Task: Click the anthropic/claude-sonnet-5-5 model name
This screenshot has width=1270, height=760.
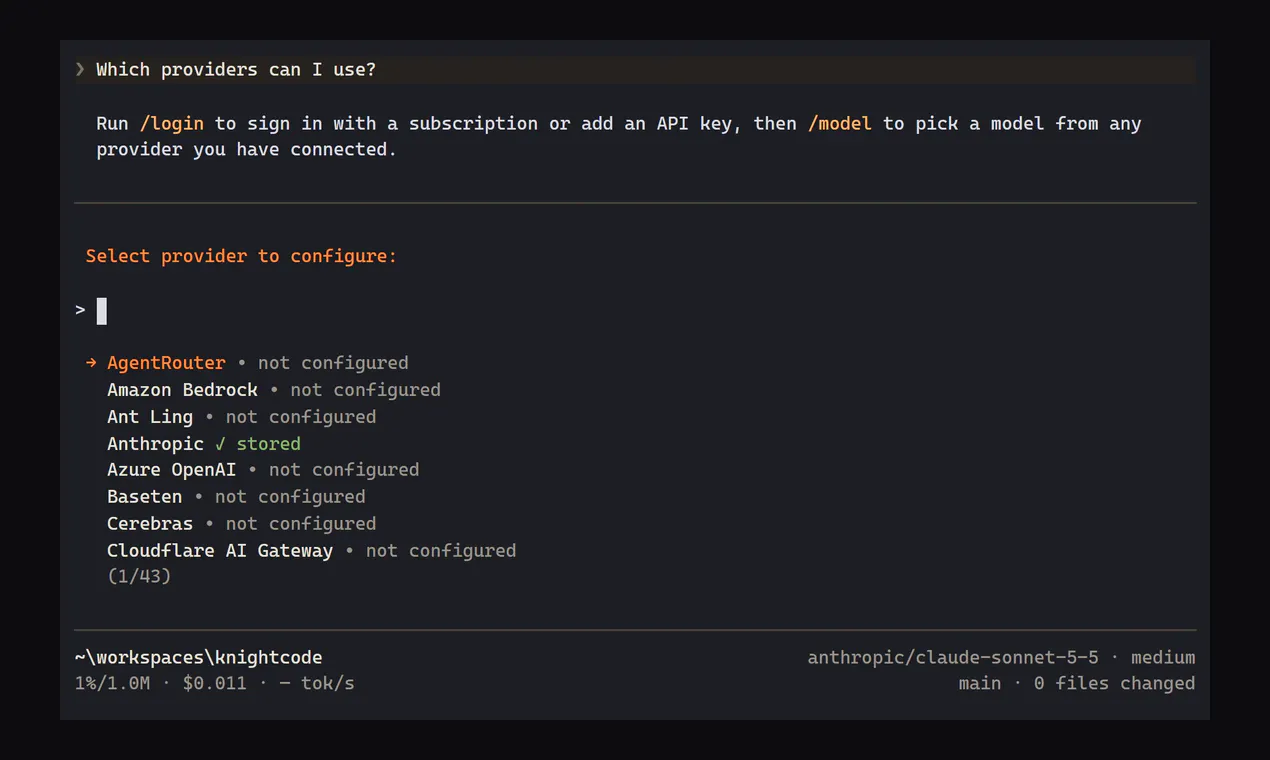Action: coord(953,658)
